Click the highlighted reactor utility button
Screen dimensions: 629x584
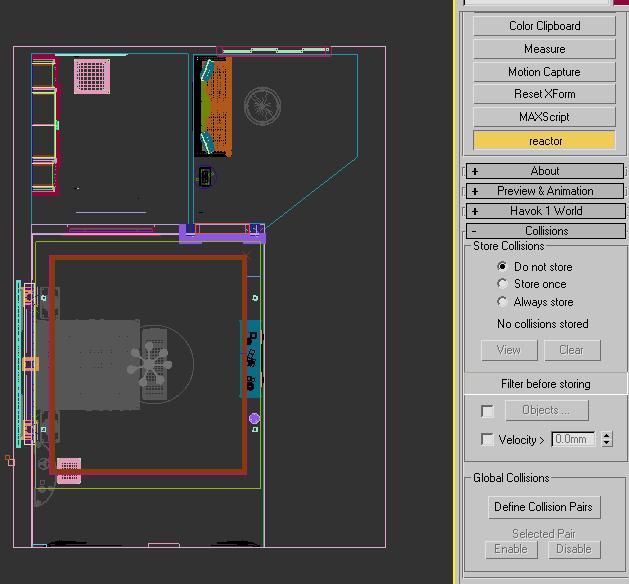[x=544, y=141]
